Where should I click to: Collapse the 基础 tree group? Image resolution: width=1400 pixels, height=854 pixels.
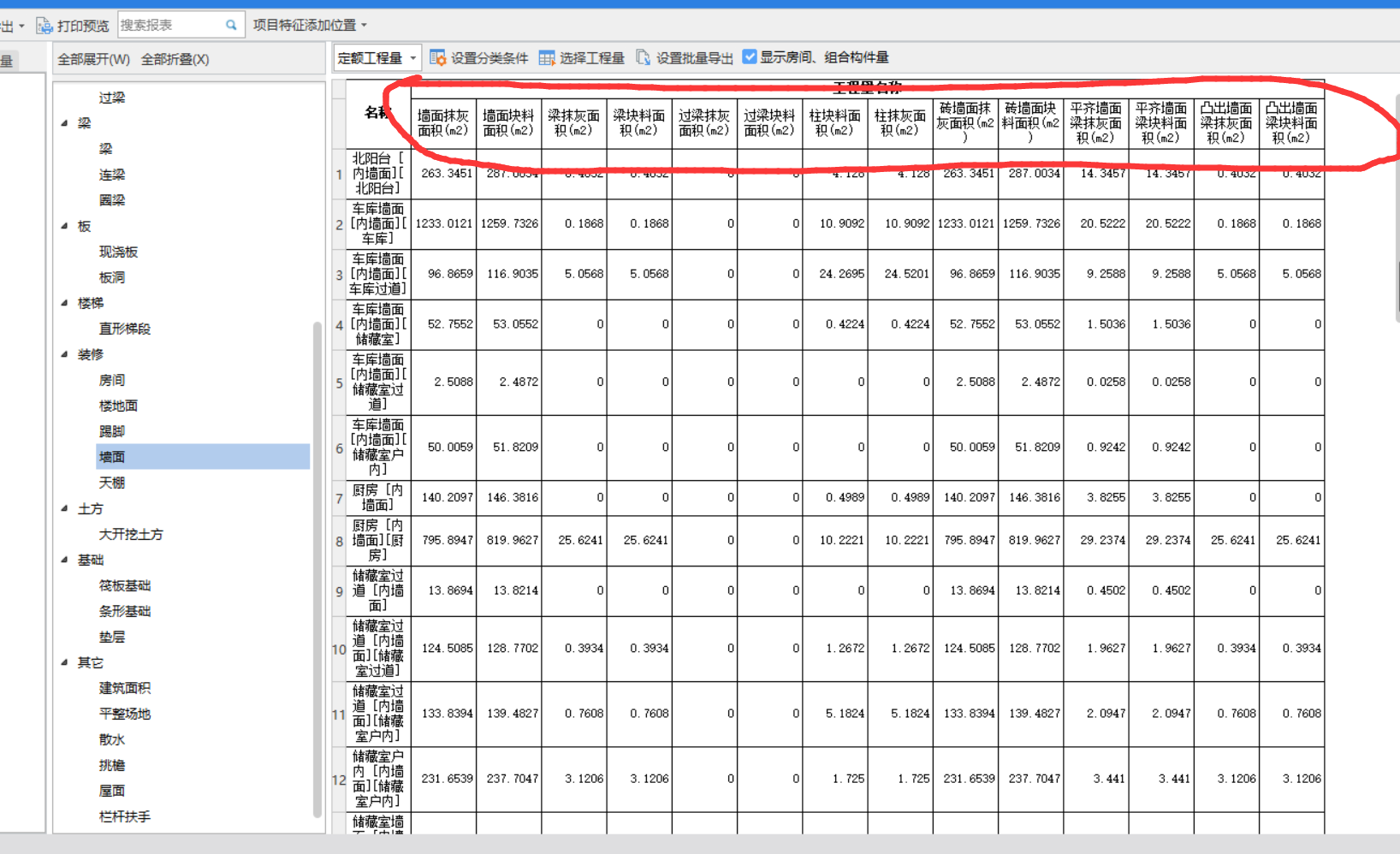(65, 560)
